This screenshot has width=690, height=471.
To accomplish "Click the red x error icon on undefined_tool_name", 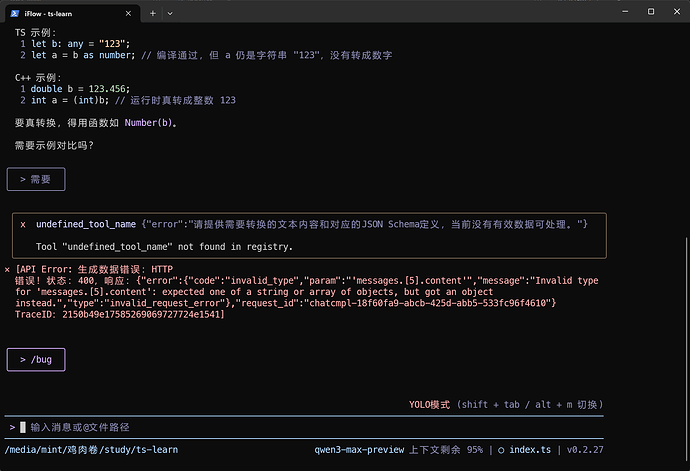I will (x=23, y=224).
